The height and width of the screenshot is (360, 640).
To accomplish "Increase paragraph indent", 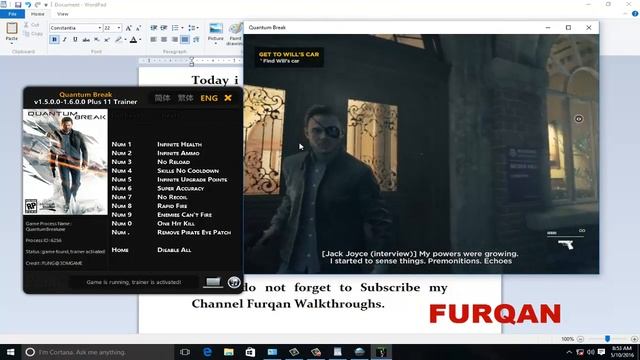I will tap(164, 28).
